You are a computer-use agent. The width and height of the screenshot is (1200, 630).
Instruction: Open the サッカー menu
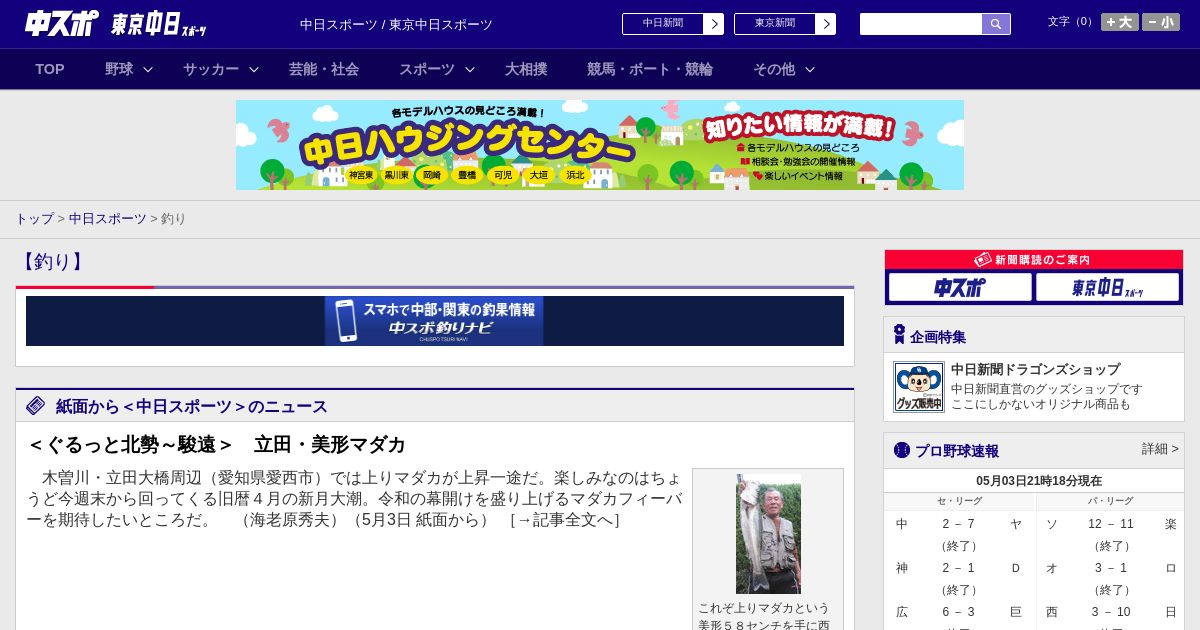click(211, 69)
